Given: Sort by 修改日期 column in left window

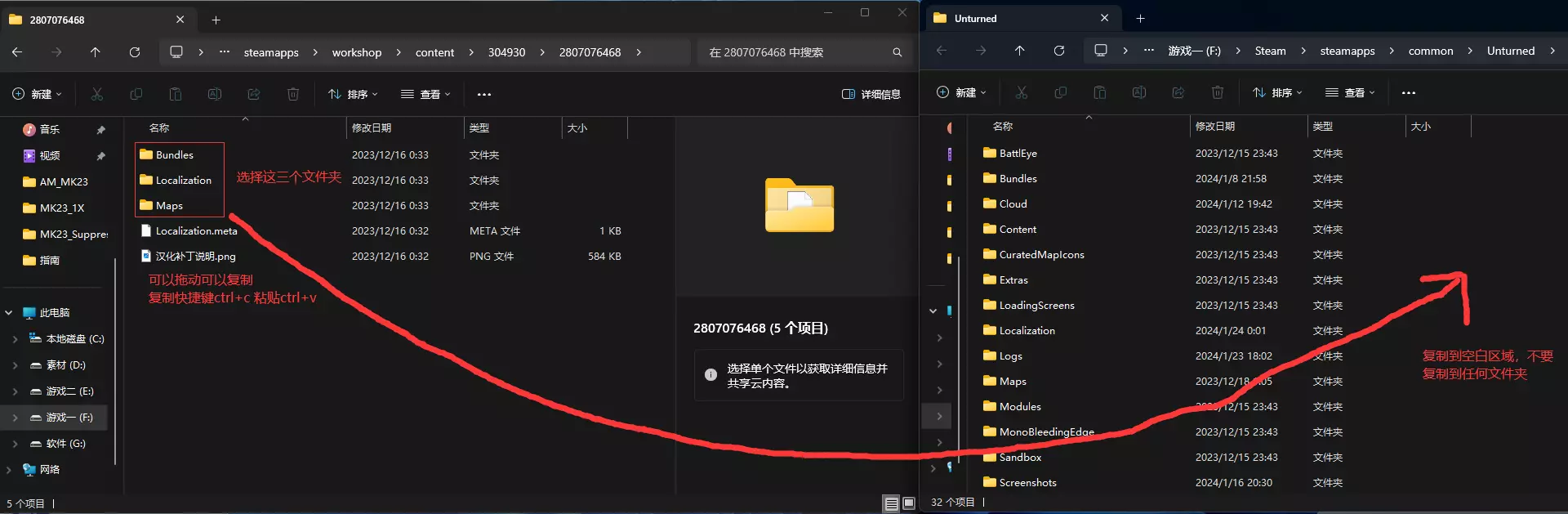Looking at the screenshot, I should point(405,128).
